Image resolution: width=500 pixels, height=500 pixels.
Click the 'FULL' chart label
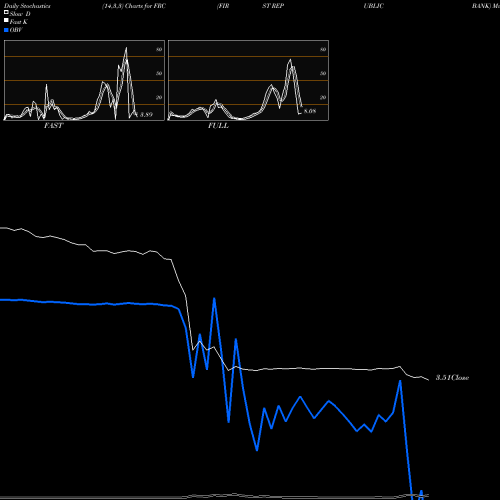[218, 126]
